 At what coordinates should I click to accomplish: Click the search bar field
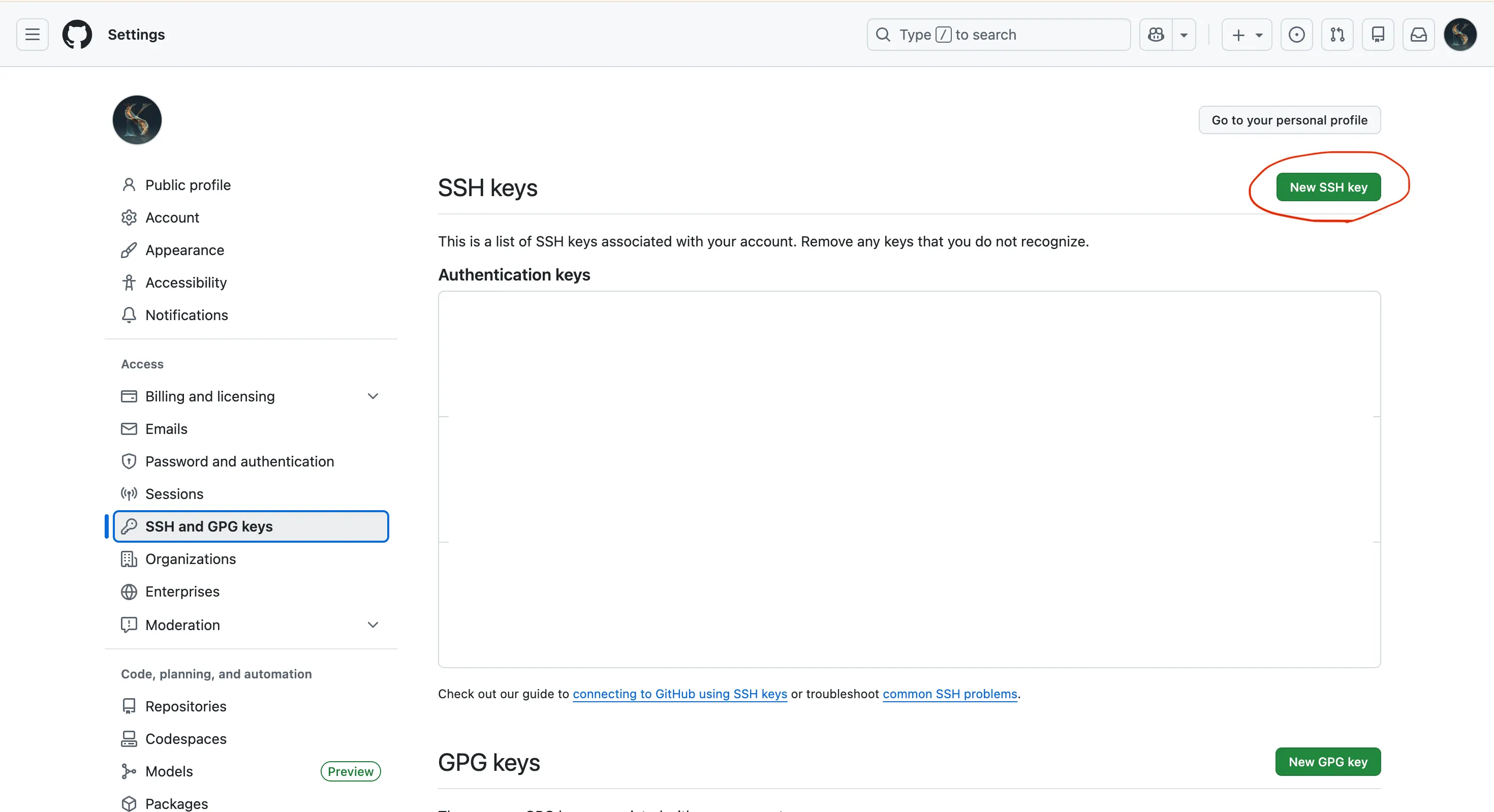pyautogui.click(x=999, y=35)
